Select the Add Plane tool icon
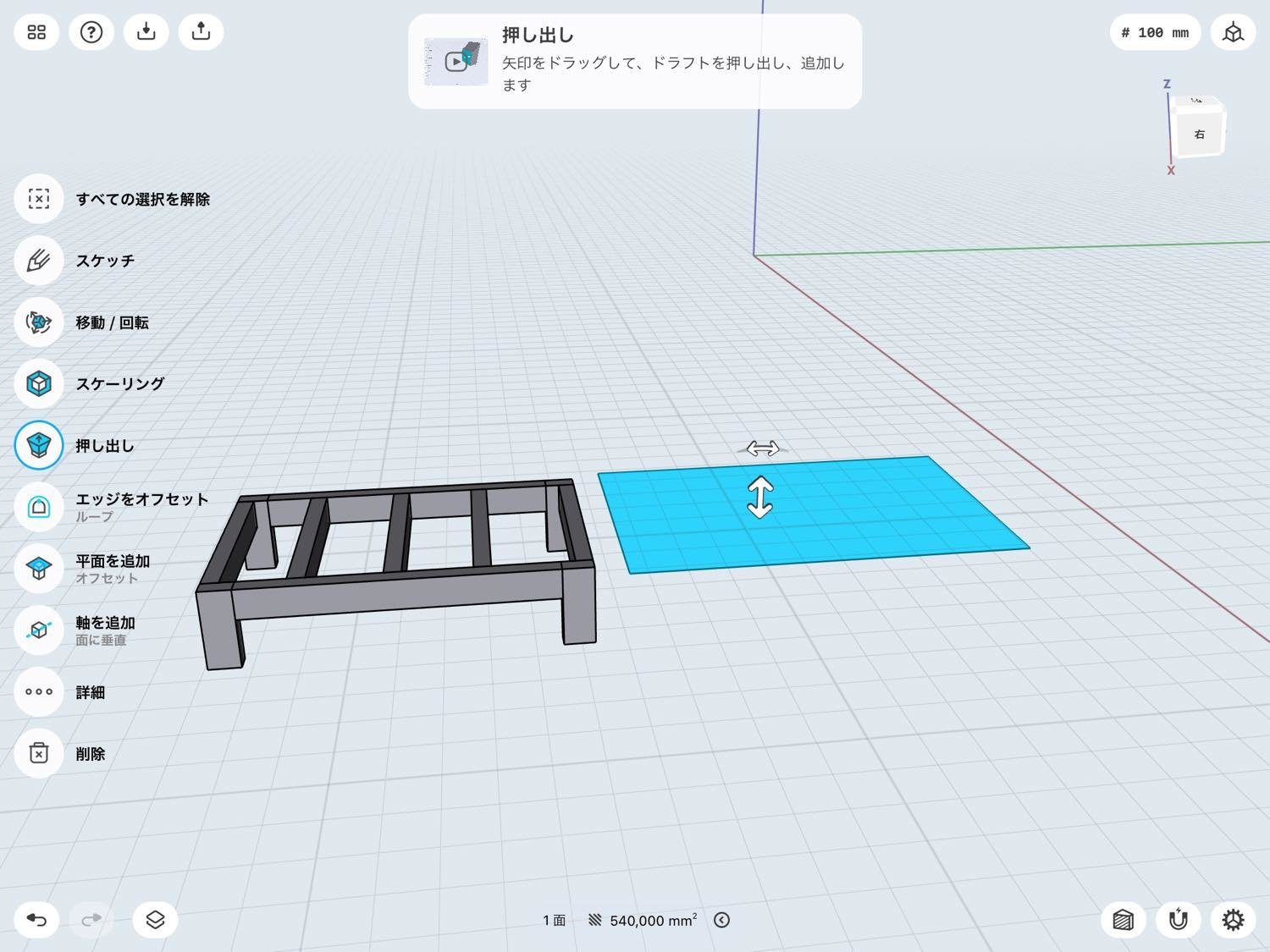This screenshot has width=1270, height=952. coord(39,569)
